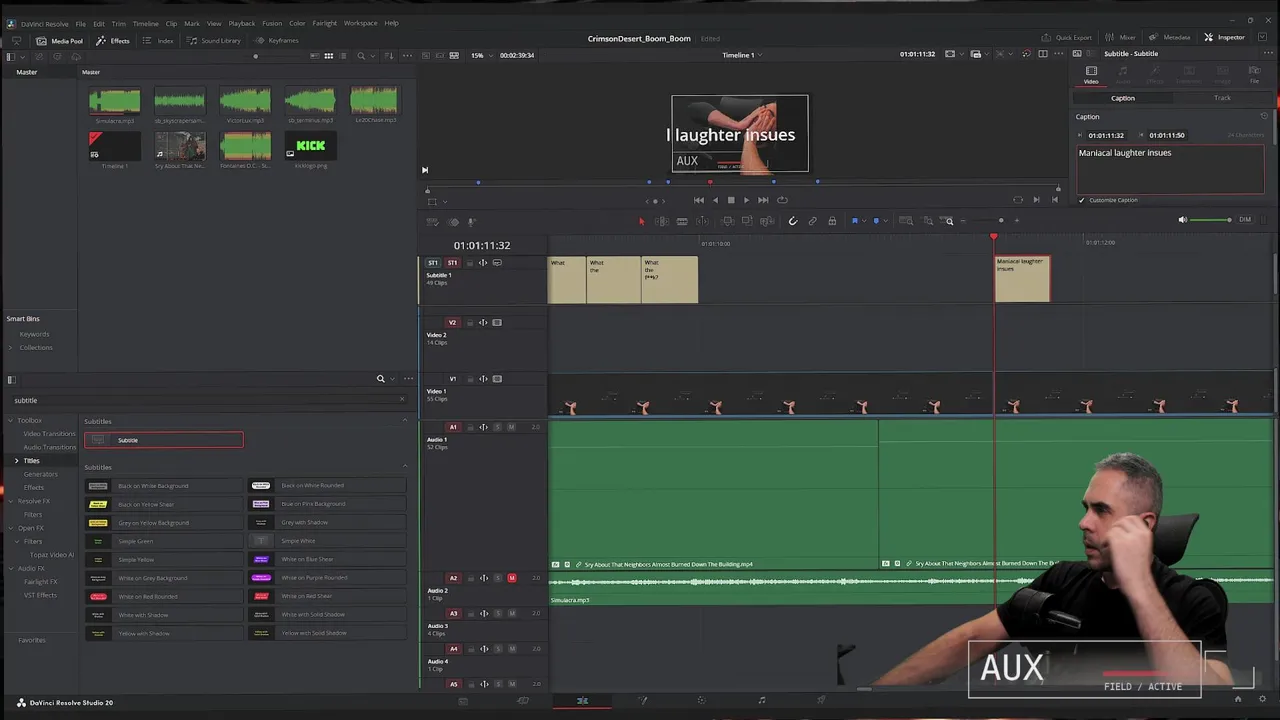Open the Favorites section
The image size is (1280, 720).
click(31, 640)
